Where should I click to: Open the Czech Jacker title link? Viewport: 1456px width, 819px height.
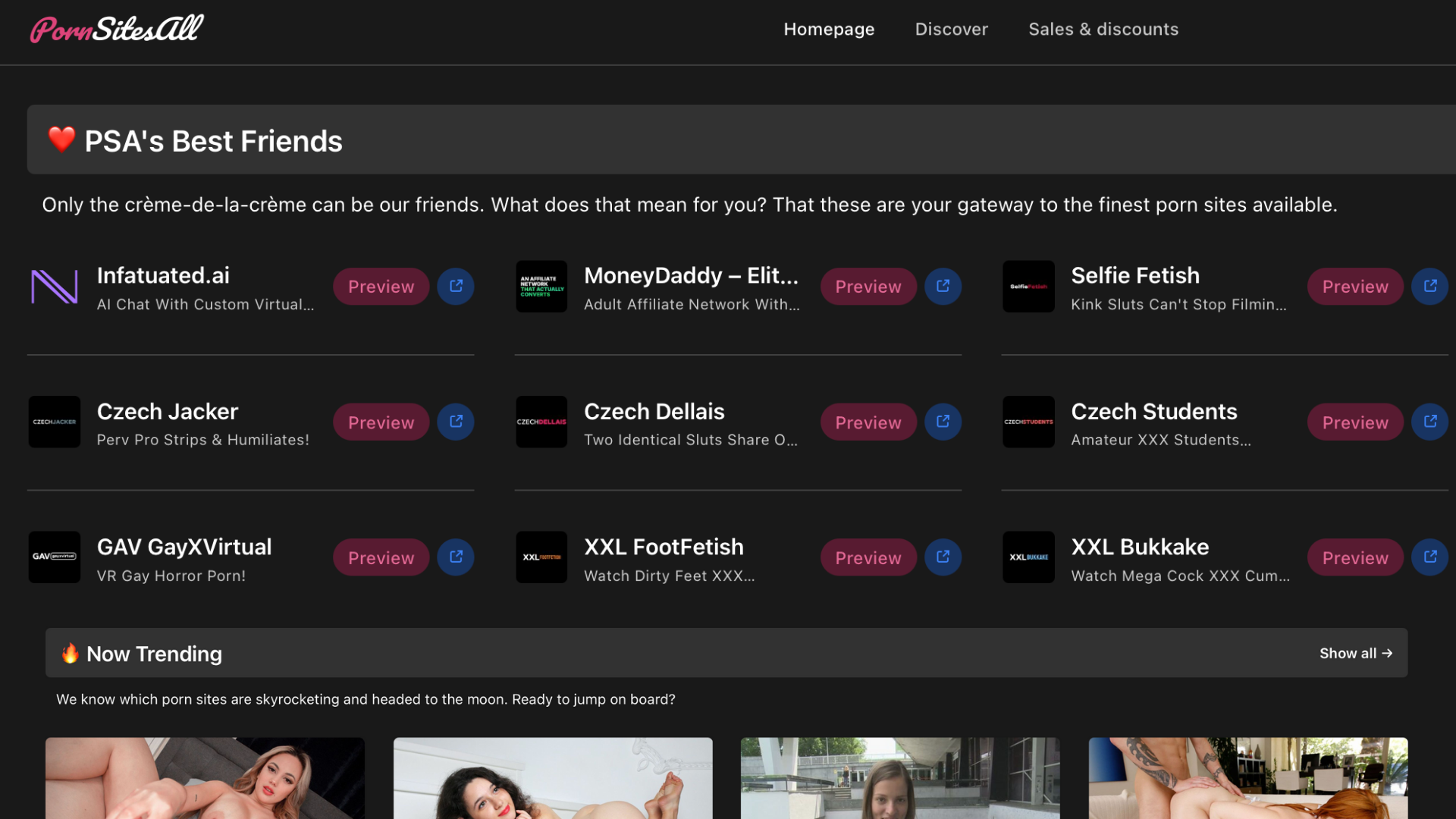click(168, 411)
